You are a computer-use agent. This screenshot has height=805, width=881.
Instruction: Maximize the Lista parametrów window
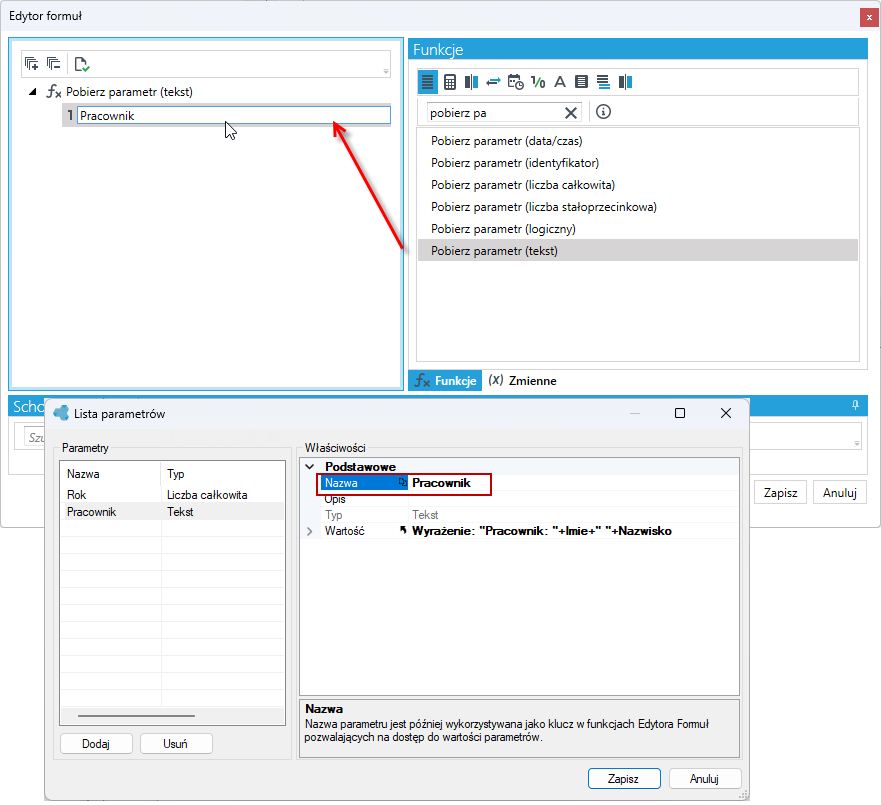tap(680, 413)
